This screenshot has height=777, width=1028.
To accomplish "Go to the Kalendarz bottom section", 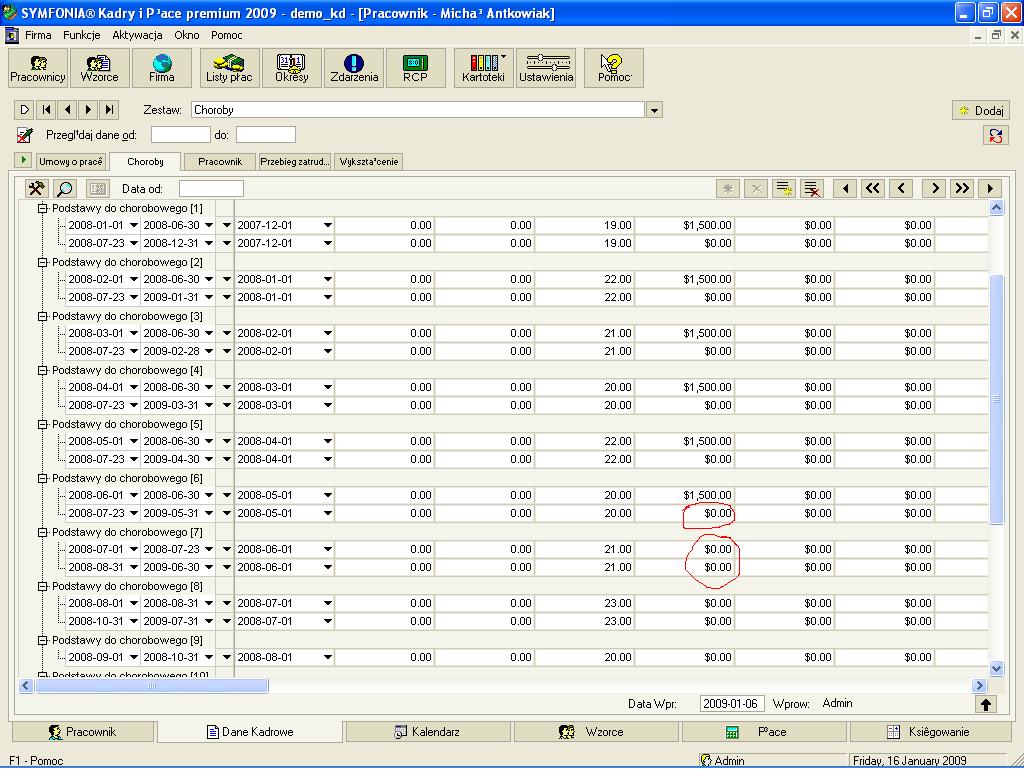I will [428, 732].
